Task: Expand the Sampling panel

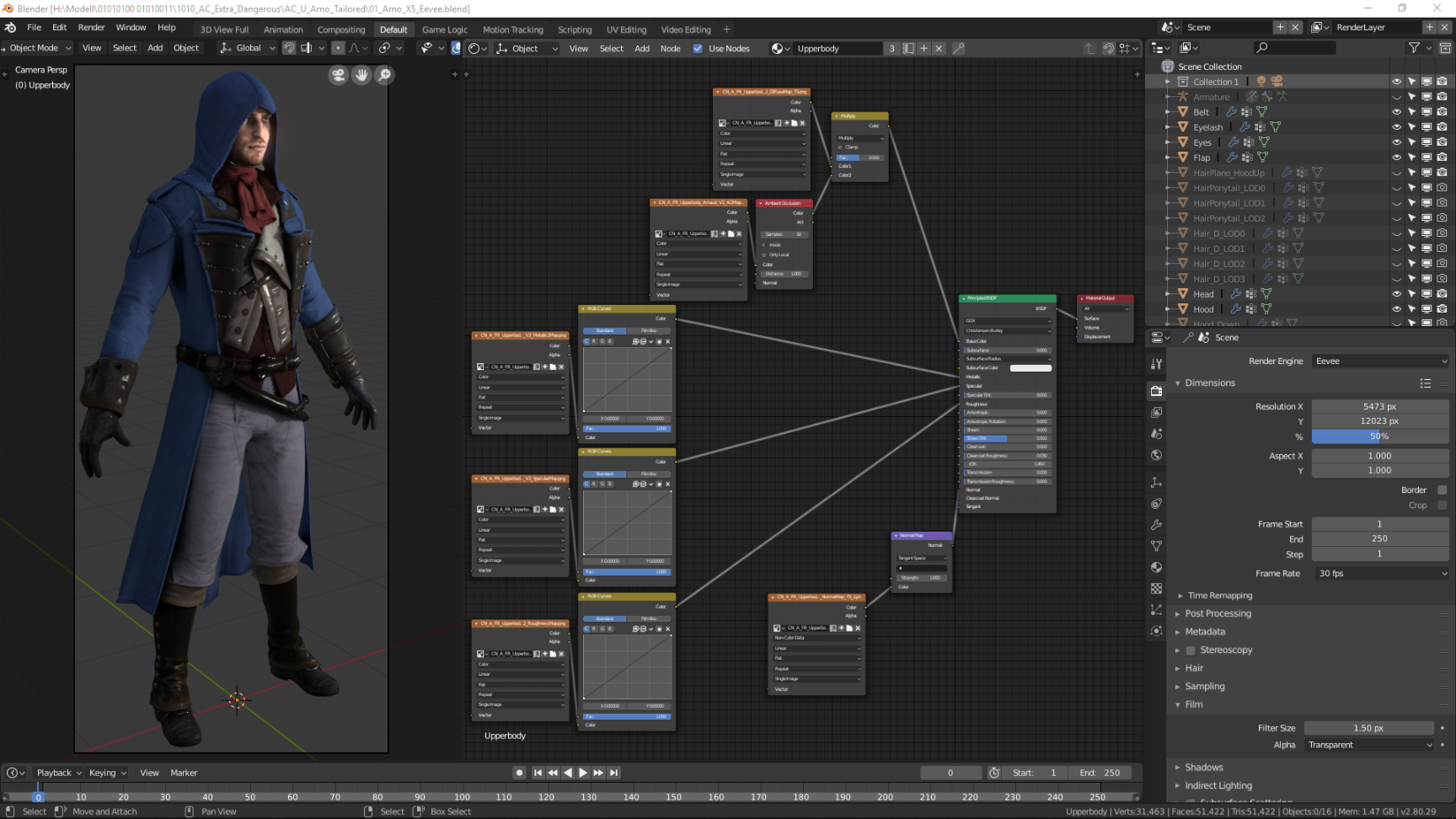Action: [x=1204, y=687]
